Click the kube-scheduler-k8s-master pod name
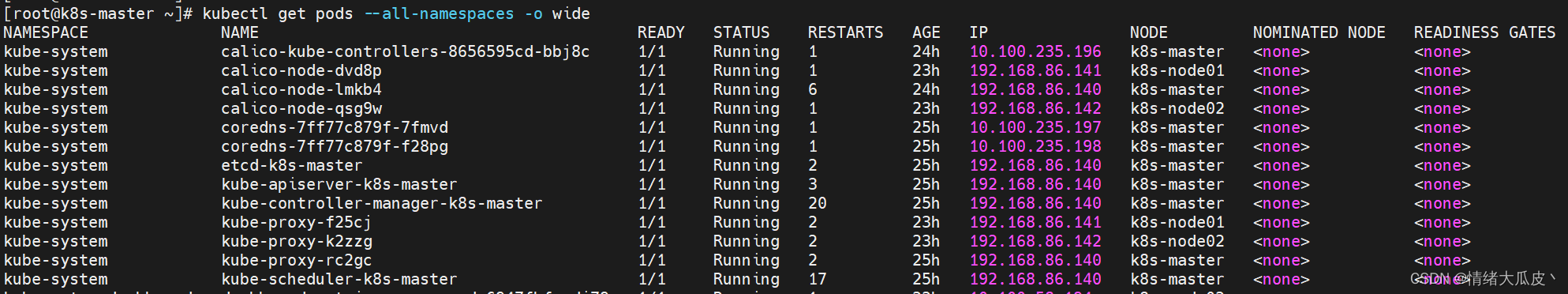This screenshot has height=294, width=1568. (x=339, y=280)
